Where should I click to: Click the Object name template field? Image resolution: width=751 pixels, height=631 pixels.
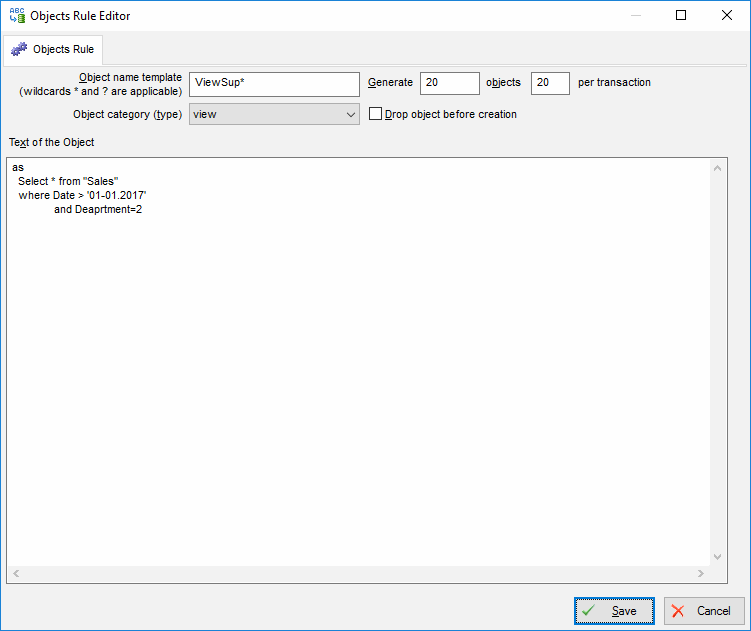pos(274,84)
